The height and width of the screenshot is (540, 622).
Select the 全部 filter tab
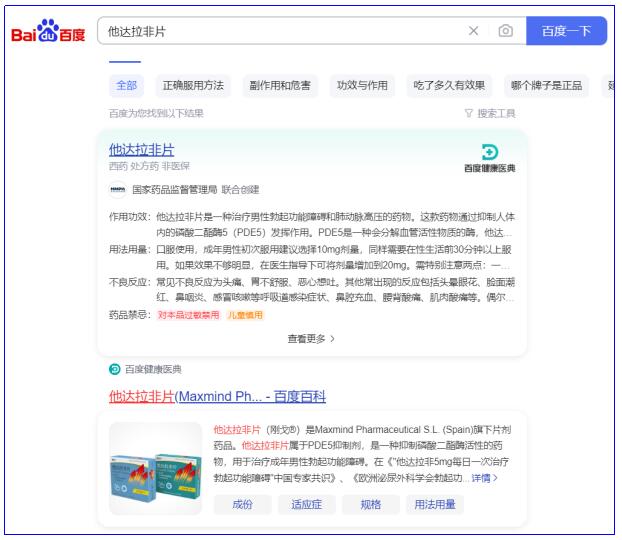coord(126,85)
